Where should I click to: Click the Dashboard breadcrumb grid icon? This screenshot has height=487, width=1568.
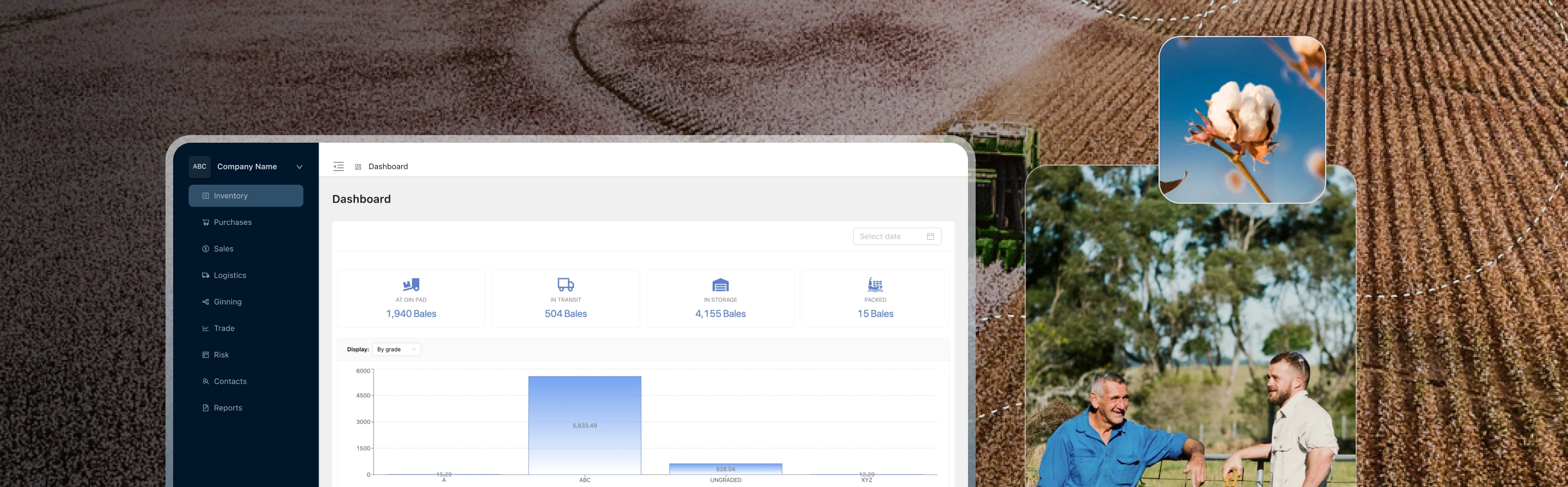(x=358, y=167)
